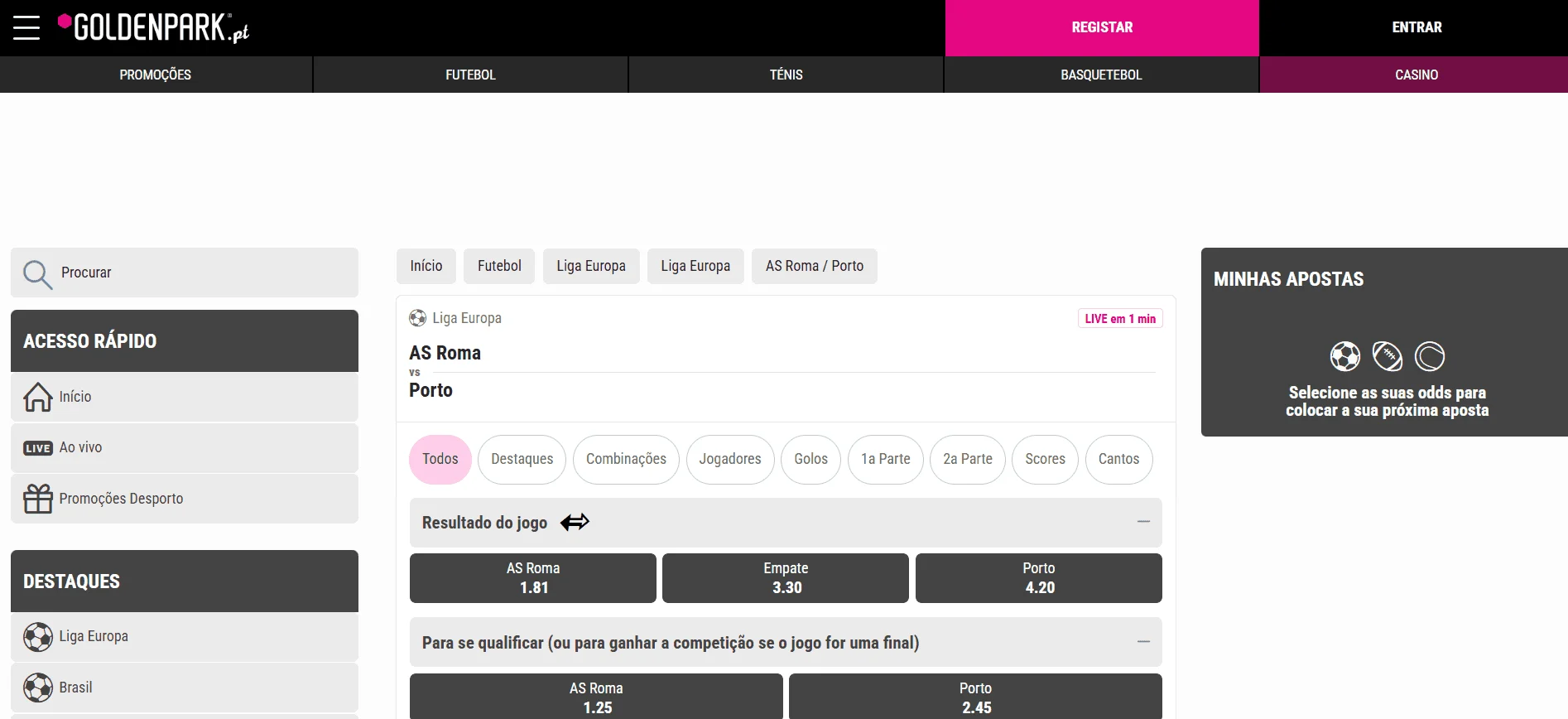This screenshot has width=1568, height=719.
Task: Click the Liga Europa label above AS Roma
Action: pyautogui.click(x=467, y=318)
